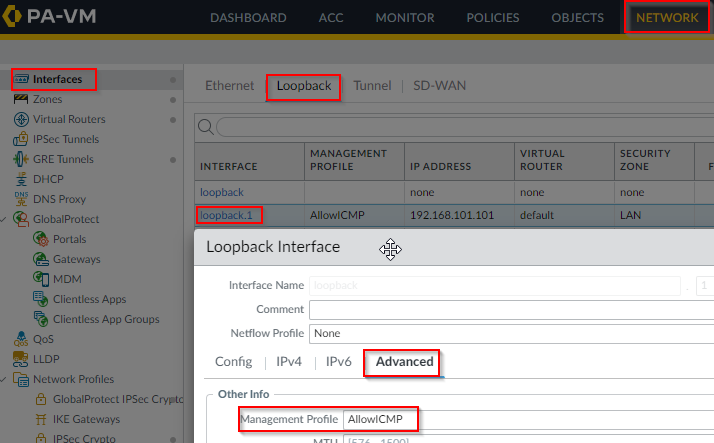Viewport: 714px width, 443px height.
Task: Open the NETWORK menu
Action: [667, 18]
